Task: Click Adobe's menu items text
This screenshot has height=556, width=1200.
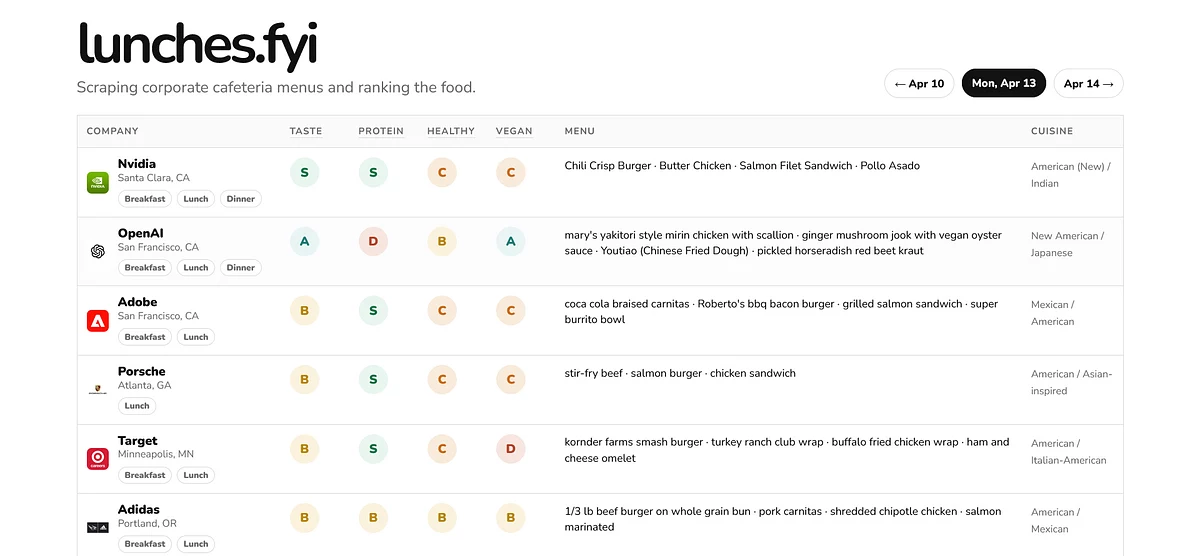Action: click(781, 311)
